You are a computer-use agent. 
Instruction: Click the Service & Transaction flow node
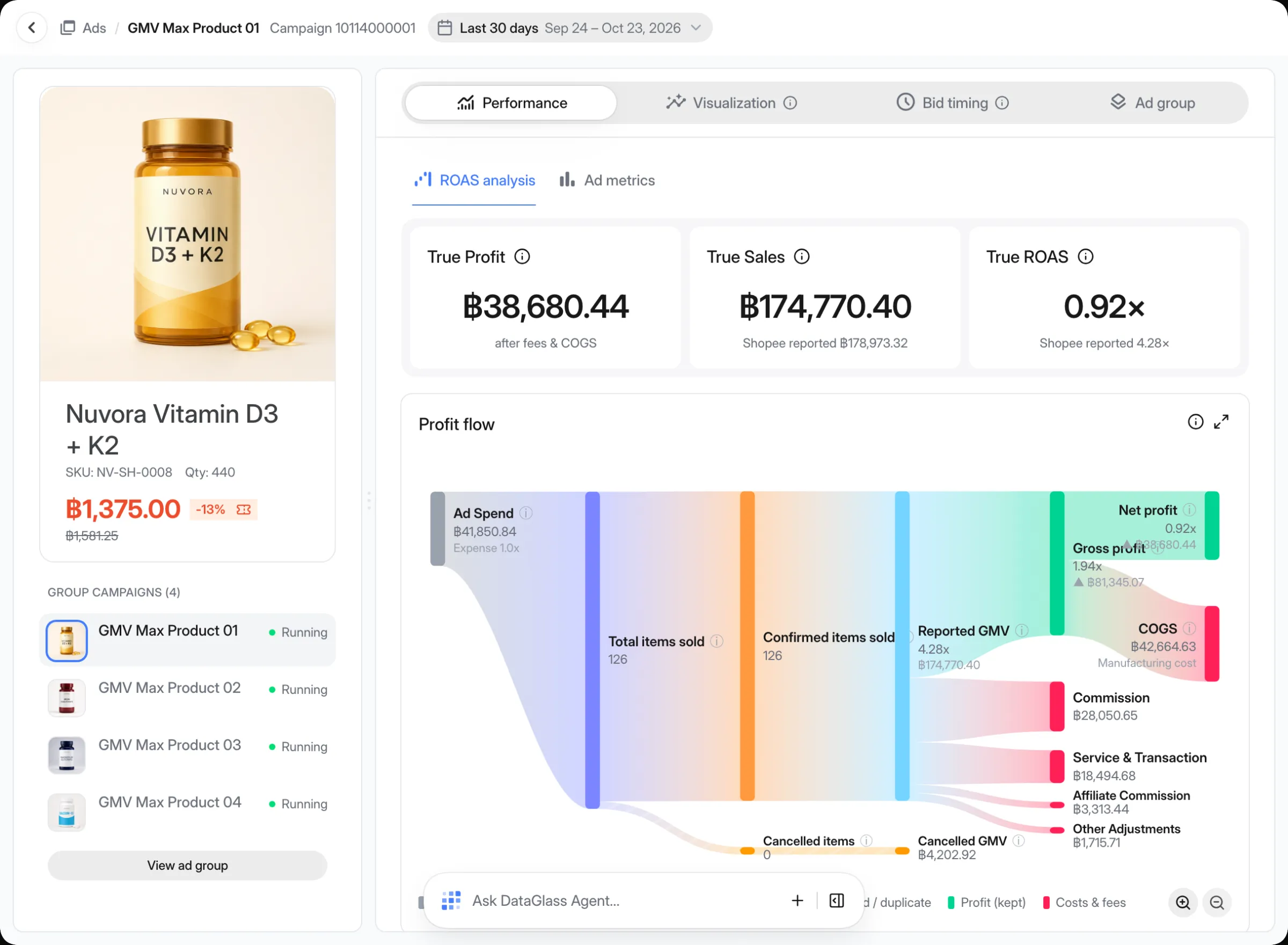click(x=1057, y=766)
